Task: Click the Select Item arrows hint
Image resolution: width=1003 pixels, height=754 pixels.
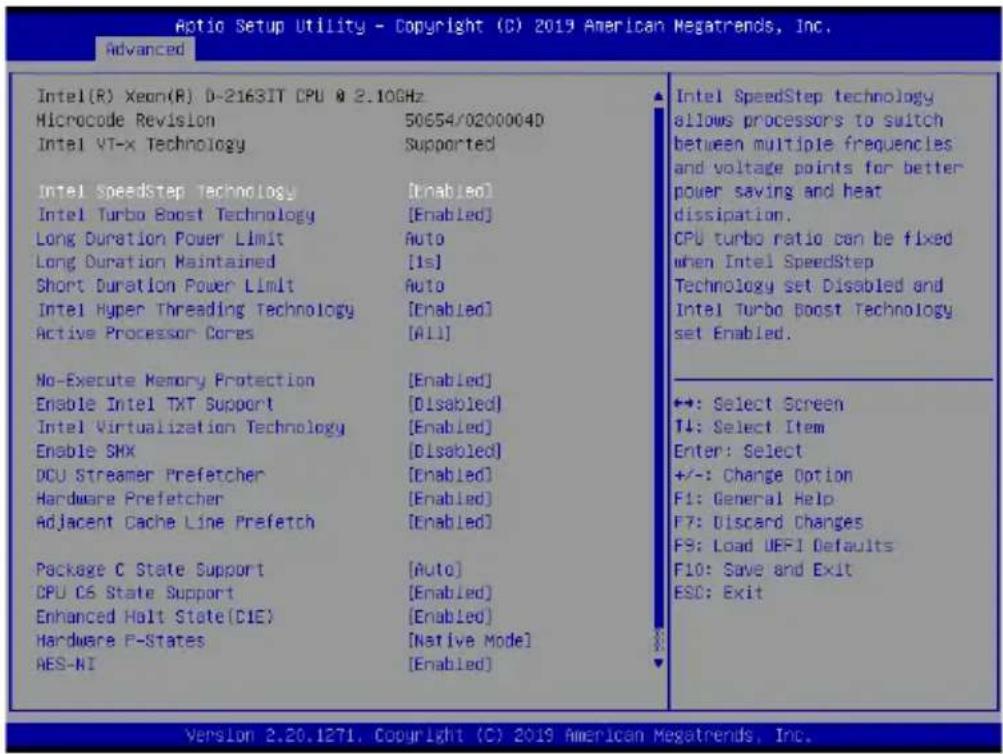Action: point(749,427)
